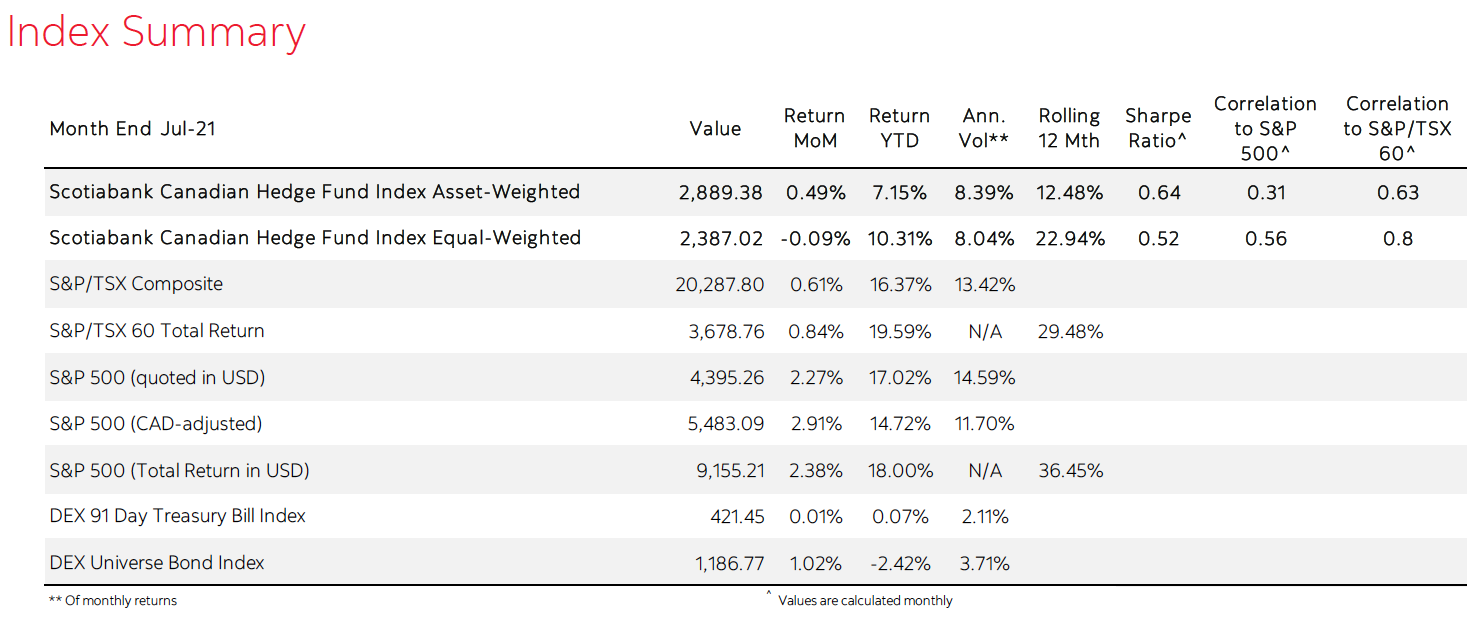1476x620 pixels.
Task: Select the S&P 500 (CAD-adjusted) row label
Action: tap(156, 424)
